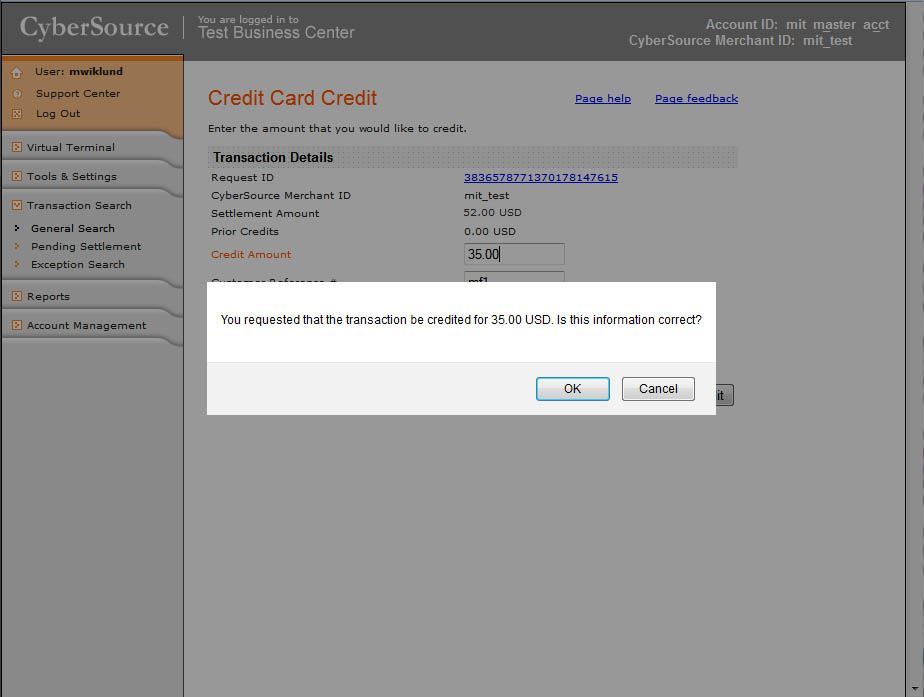
Task: Click the CyberSource logo
Action: point(94,27)
